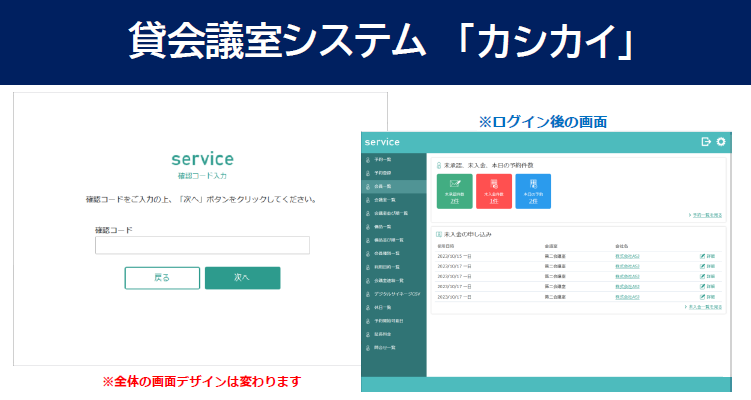Click the 会社名 column header
The height and width of the screenshot is (400, 751).
point(622,246)
